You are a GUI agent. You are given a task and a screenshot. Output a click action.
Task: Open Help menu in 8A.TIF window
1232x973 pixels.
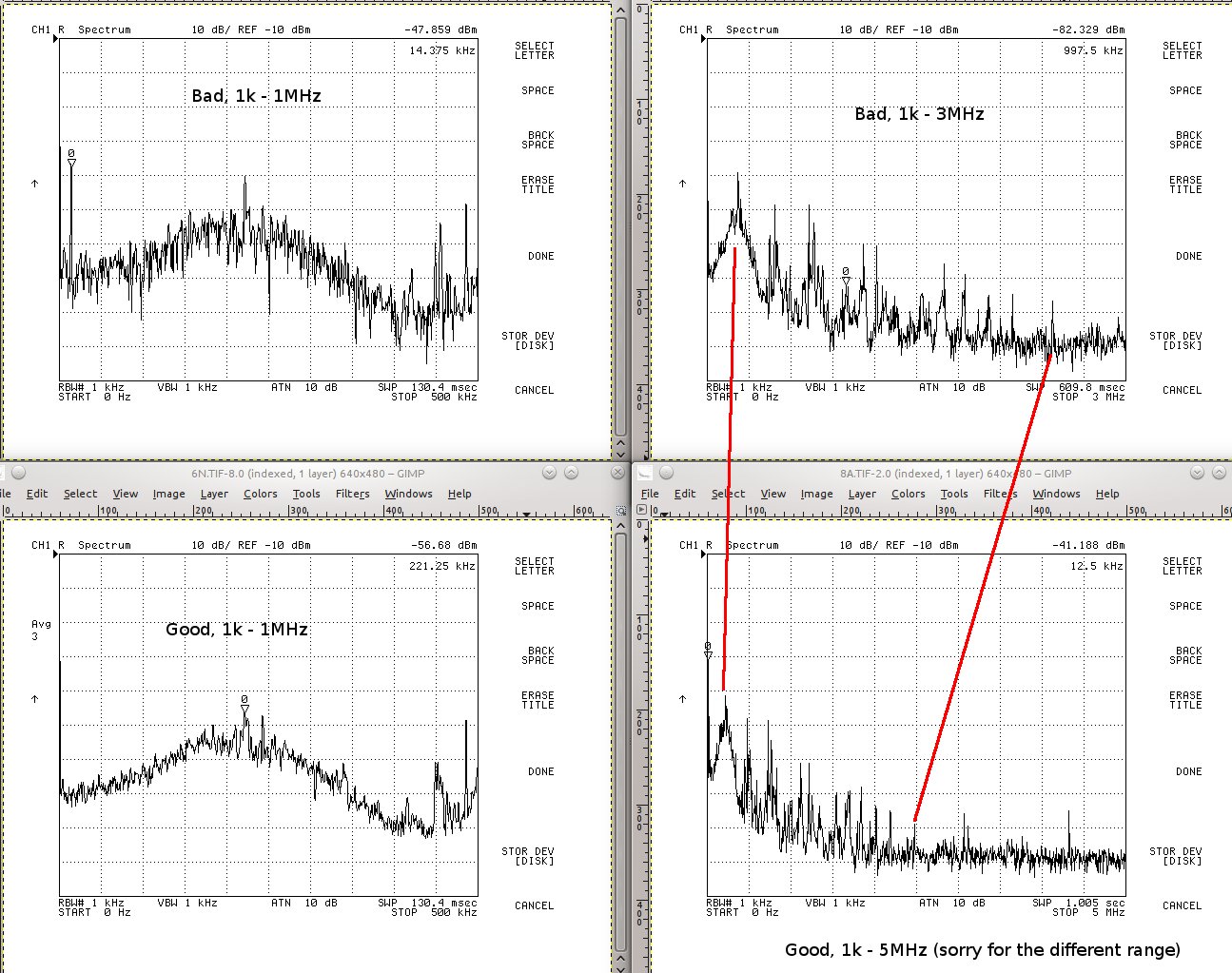(1107, 494)
